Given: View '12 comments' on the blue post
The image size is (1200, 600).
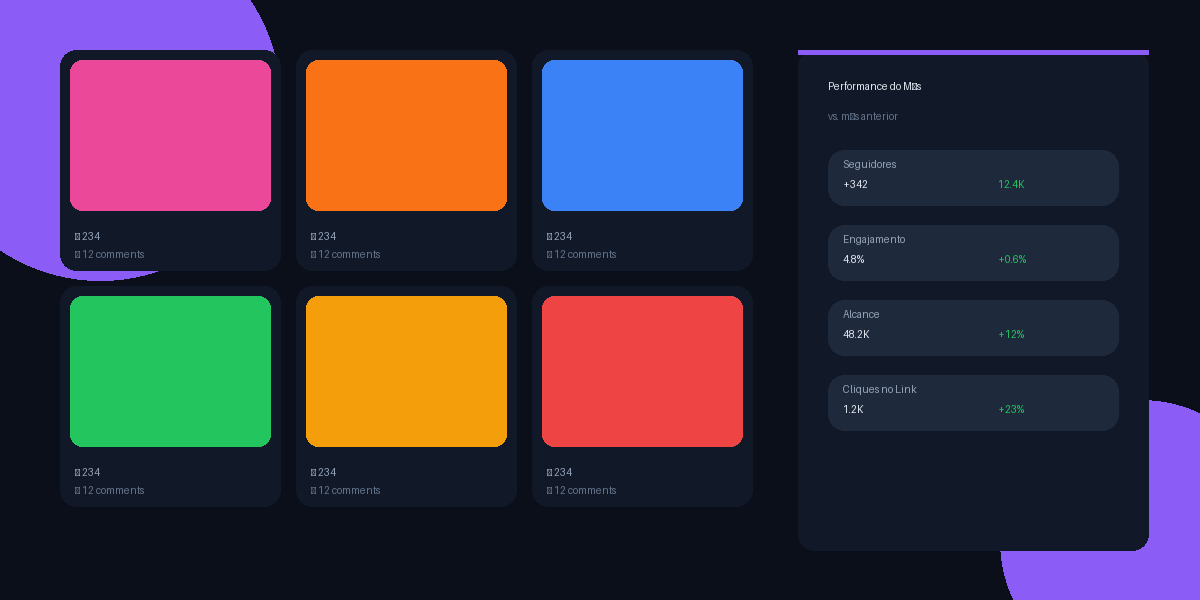Looking at the screenshot, I should pos(582,254).
